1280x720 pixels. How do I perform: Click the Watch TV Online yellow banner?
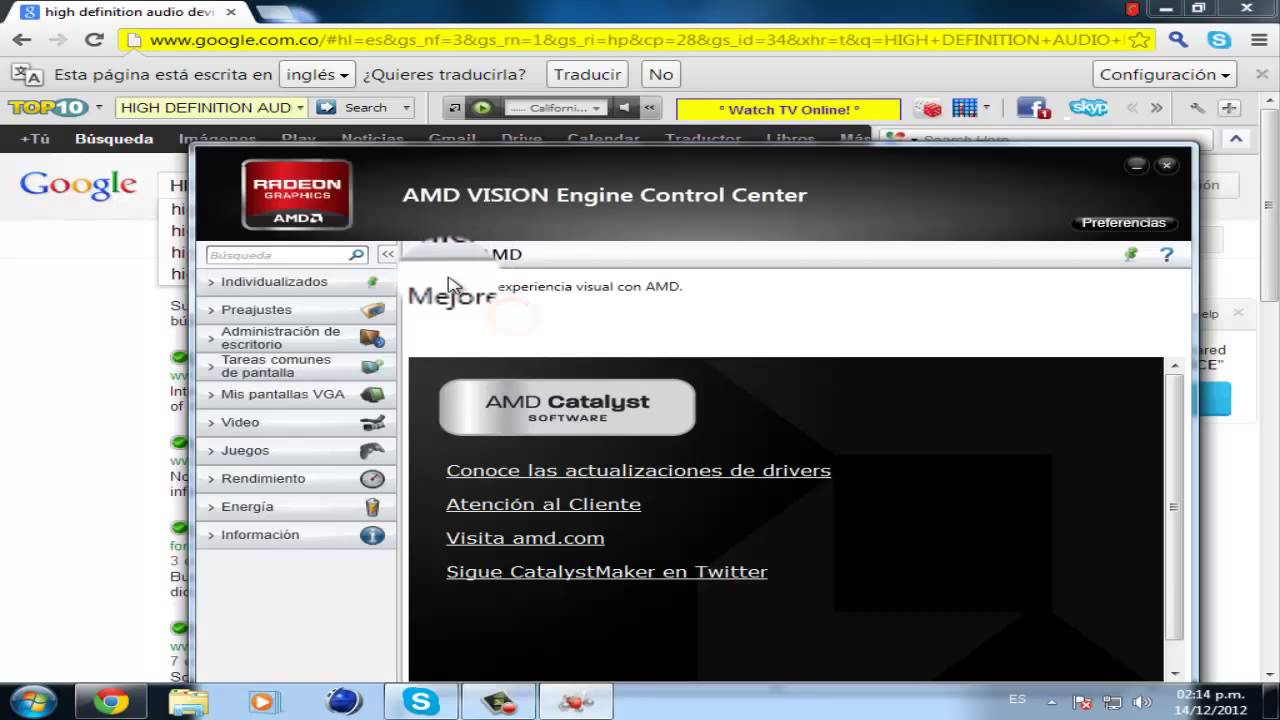pyautogui.click(x=788, y=109)
